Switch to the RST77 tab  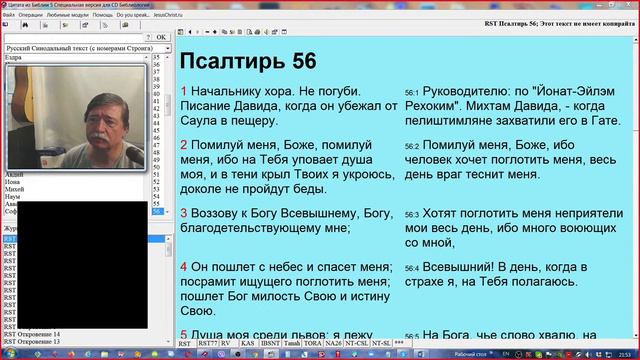(x=207, y=344)
